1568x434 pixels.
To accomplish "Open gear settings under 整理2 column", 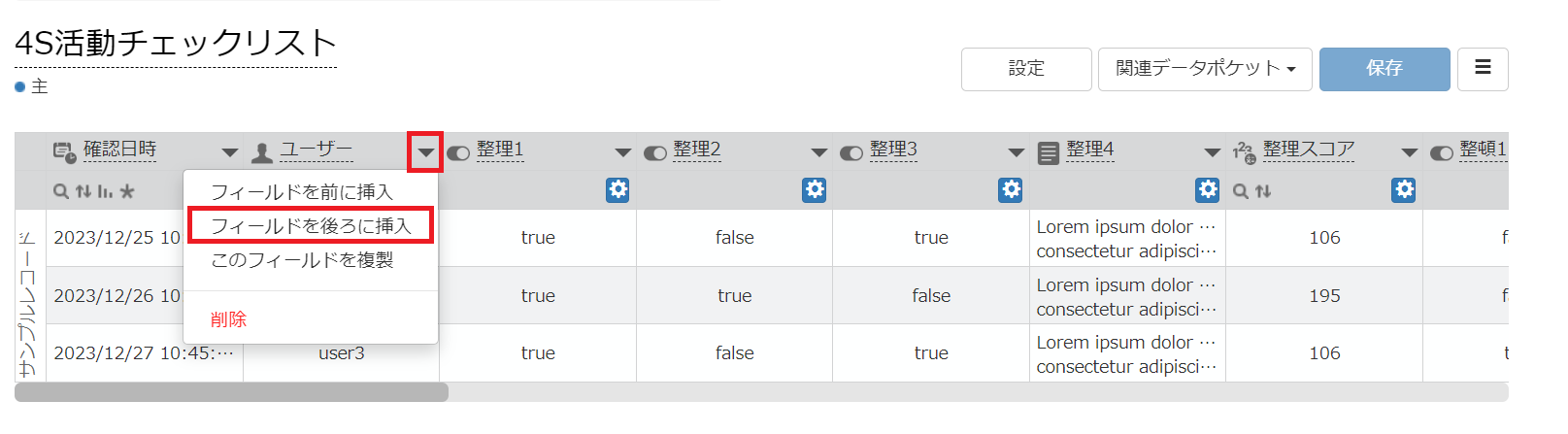I will (815, 190).
